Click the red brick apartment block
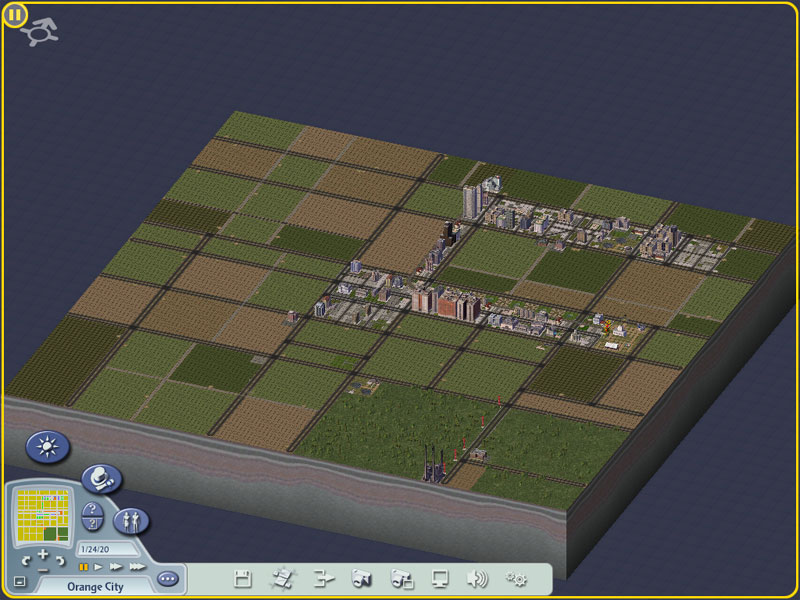 click(x=449, y=305)
